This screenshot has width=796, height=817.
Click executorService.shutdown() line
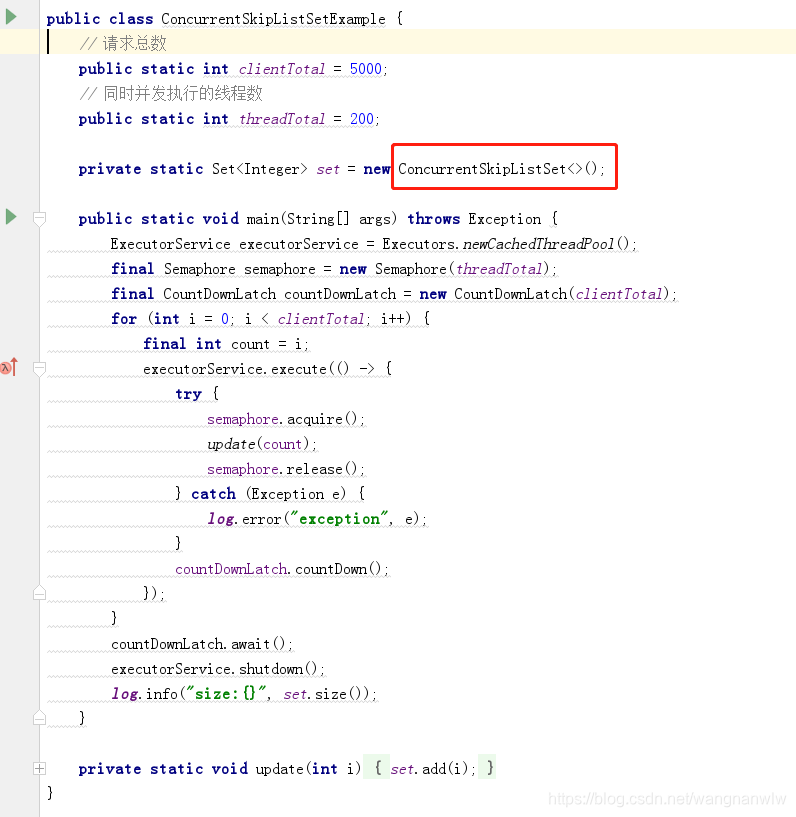218,669
